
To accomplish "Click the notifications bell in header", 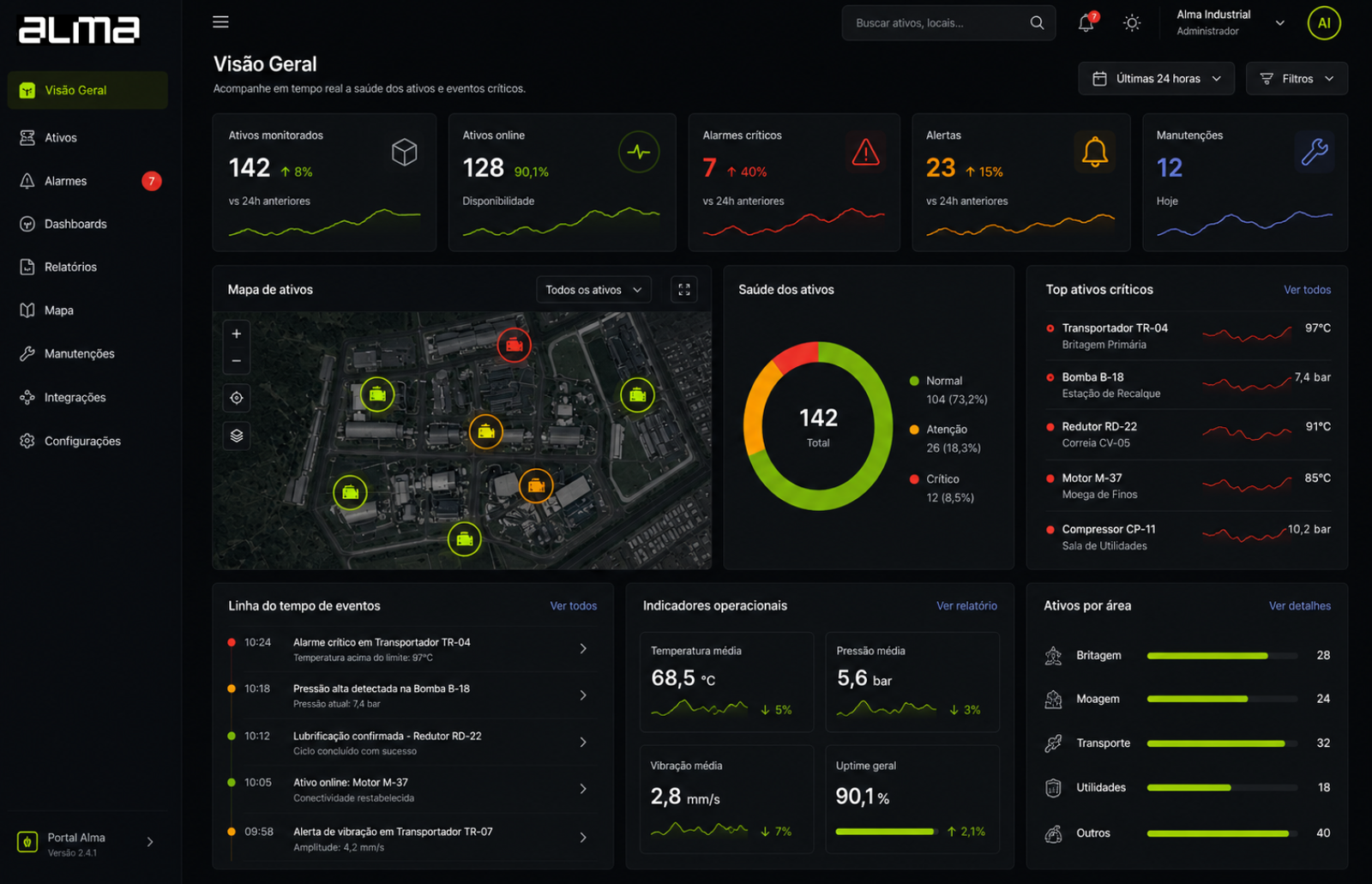I will click(x=1086, y=23).
